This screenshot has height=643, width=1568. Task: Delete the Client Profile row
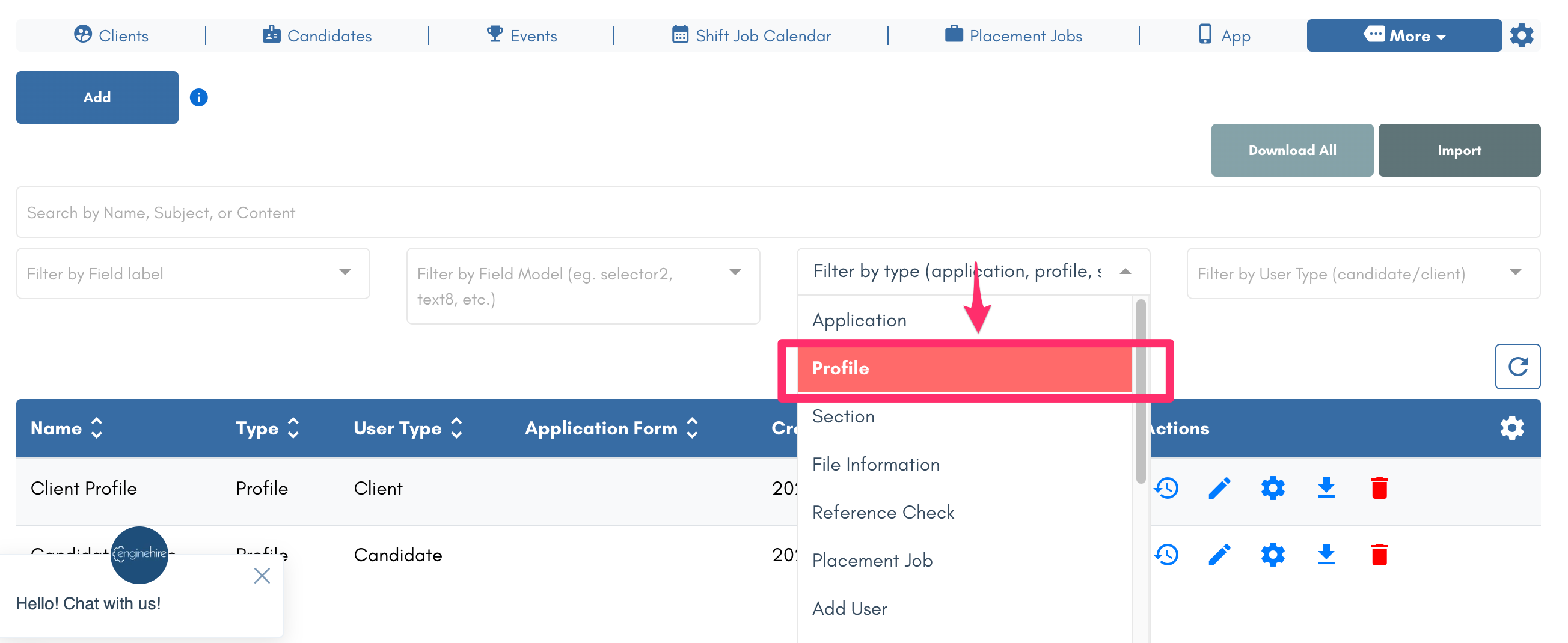pos(1379,488)
